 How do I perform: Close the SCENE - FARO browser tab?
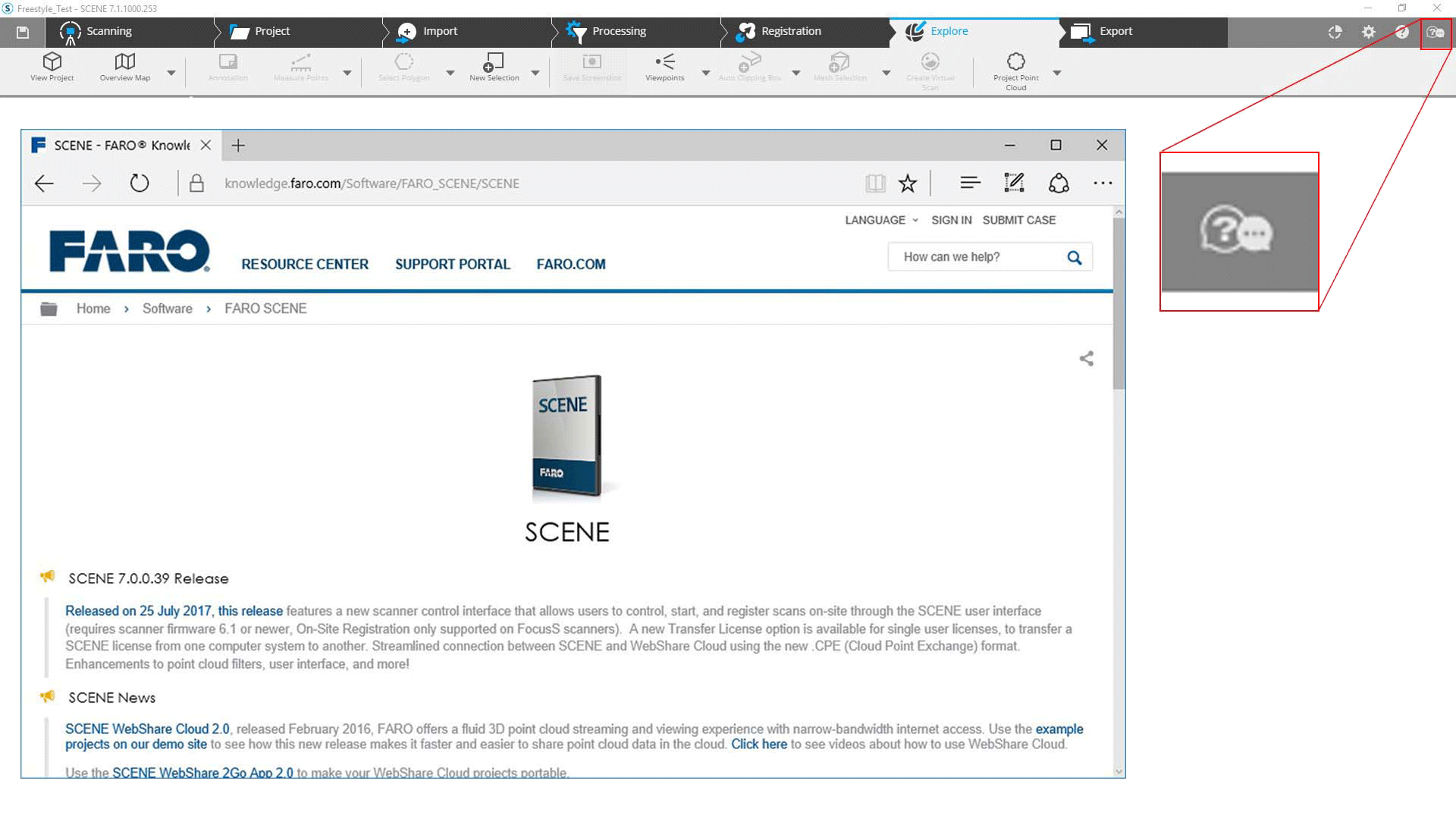206,145
